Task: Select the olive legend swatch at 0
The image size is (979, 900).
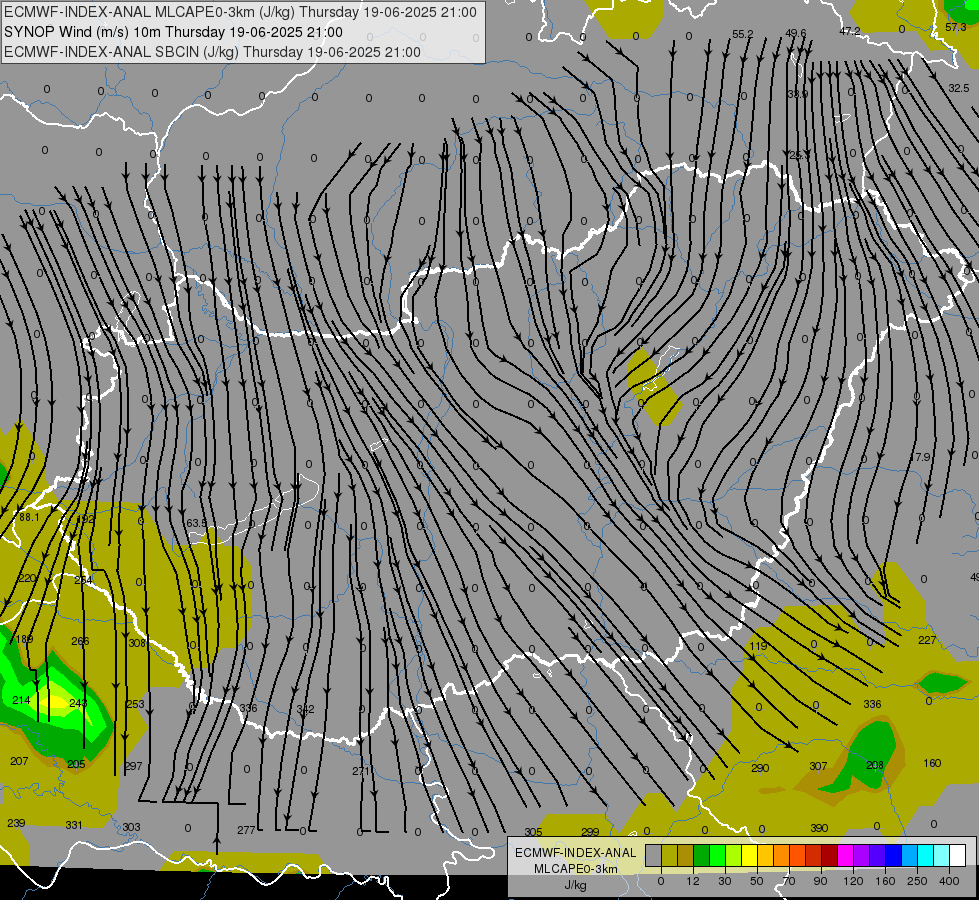Action: 670,855
